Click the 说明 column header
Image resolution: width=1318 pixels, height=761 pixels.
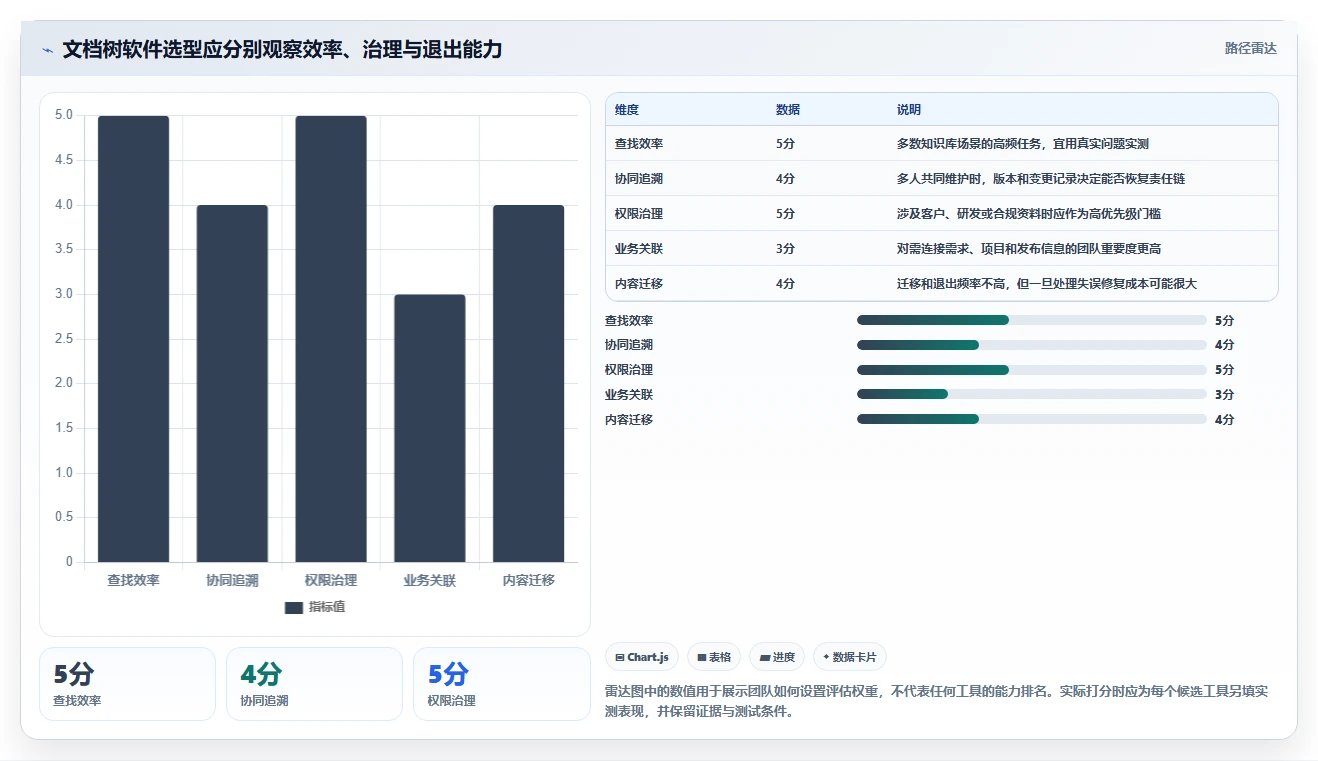909,110
